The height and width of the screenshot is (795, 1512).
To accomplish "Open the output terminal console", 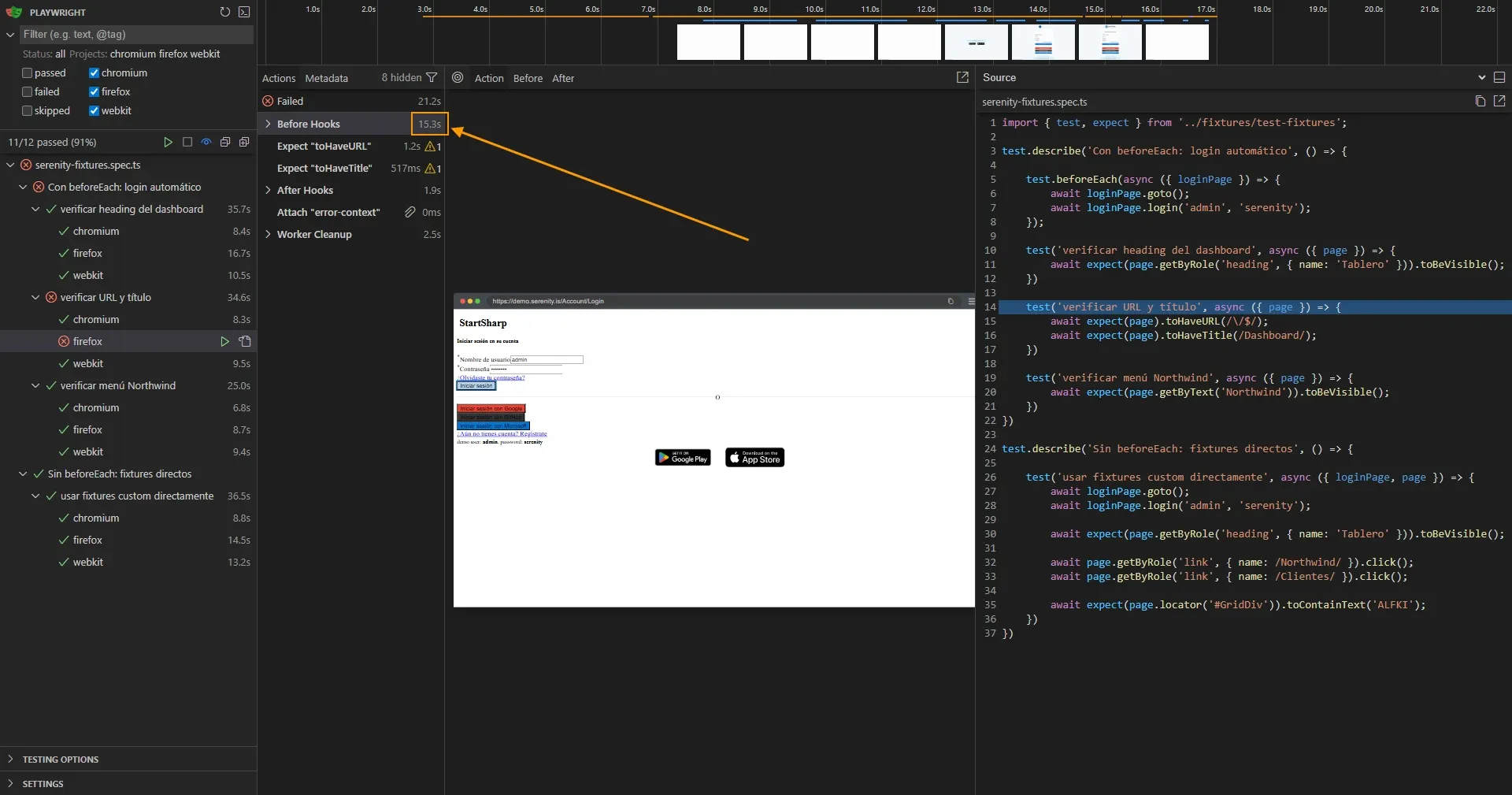I will coord(244,13).
